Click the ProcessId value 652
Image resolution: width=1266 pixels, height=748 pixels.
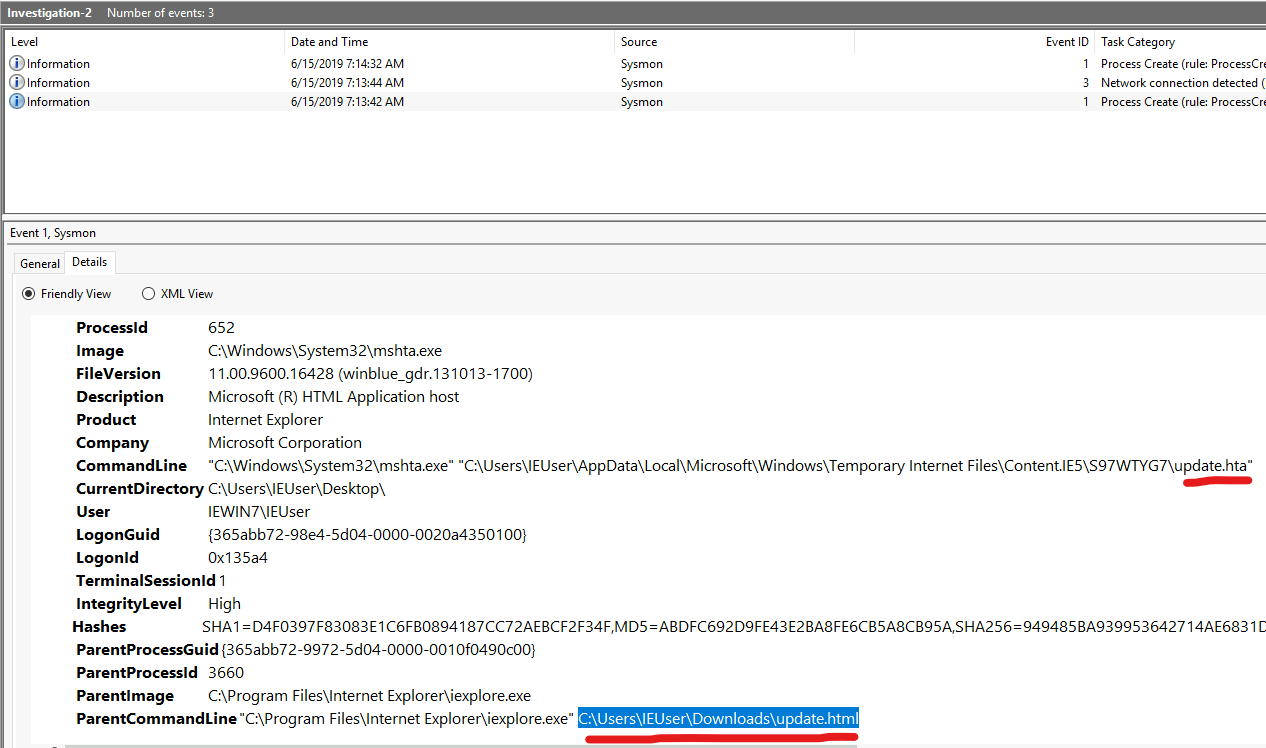(221, 328)
